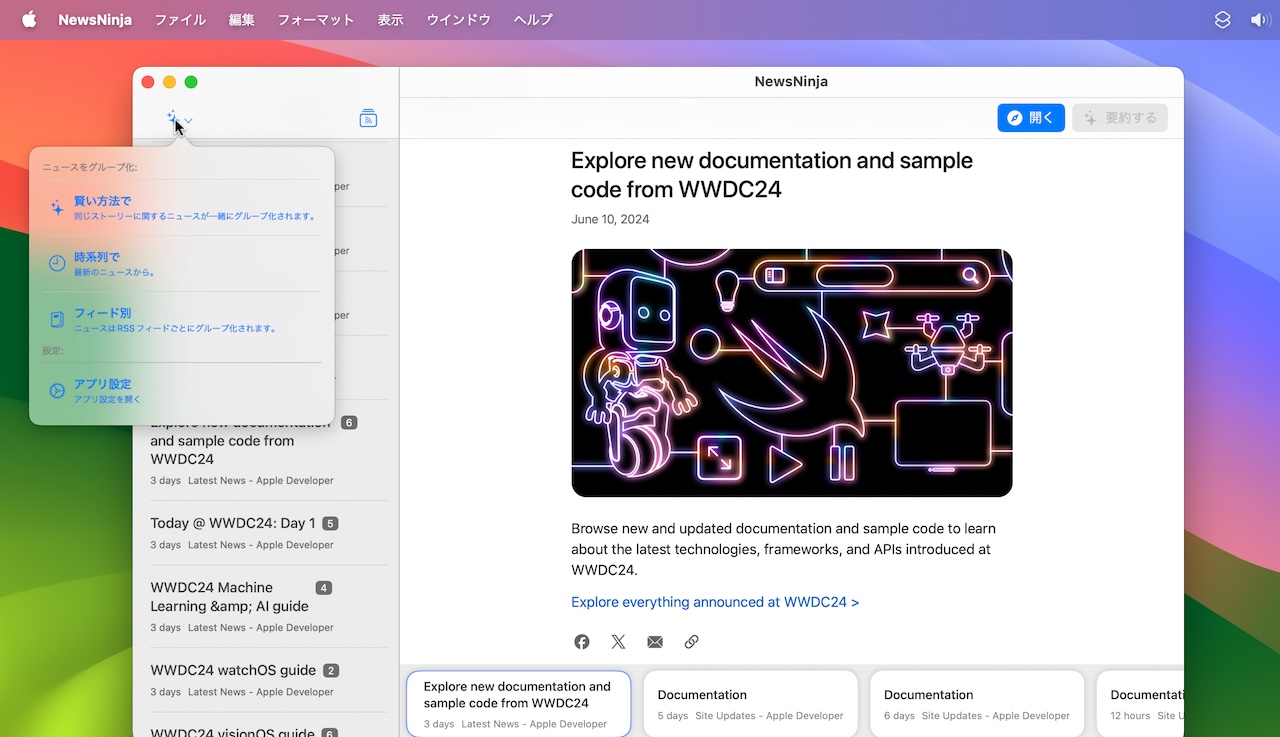1280x737 pixels.
Task: Click badge 2 on watchOS guide item
Action: click(x=331, y=671)
